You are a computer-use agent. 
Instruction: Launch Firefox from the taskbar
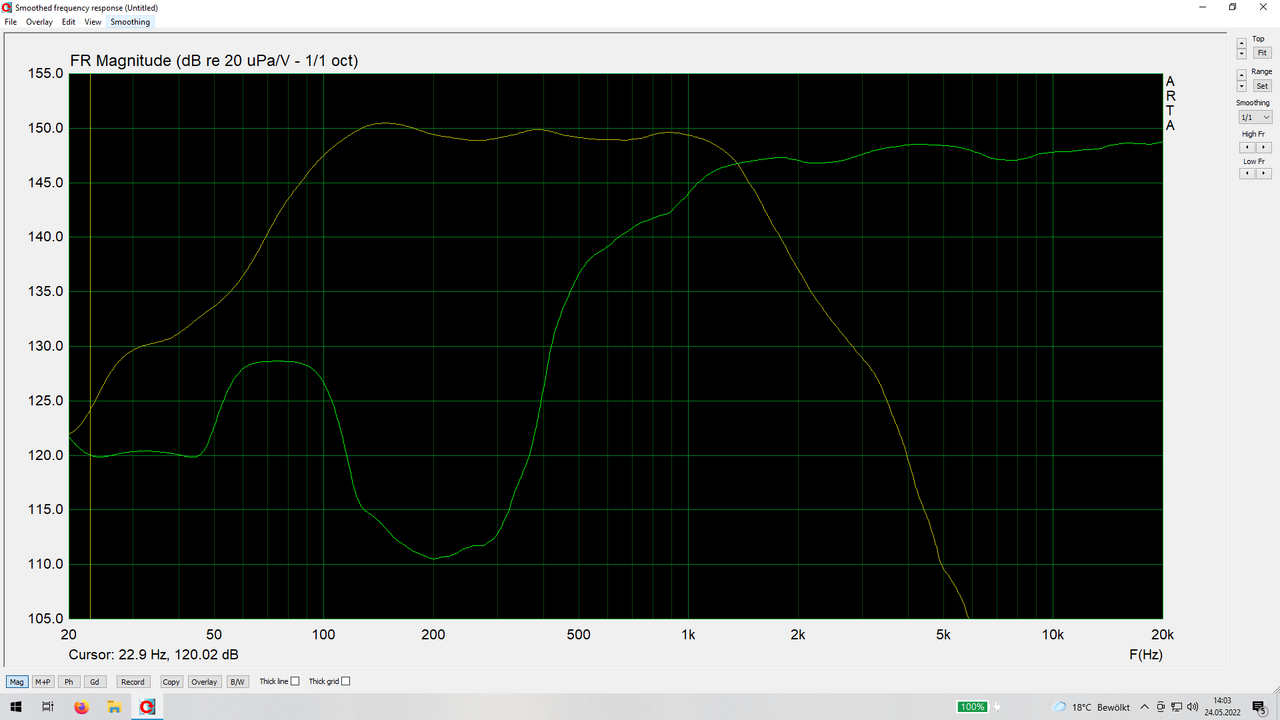pos(81,707)
